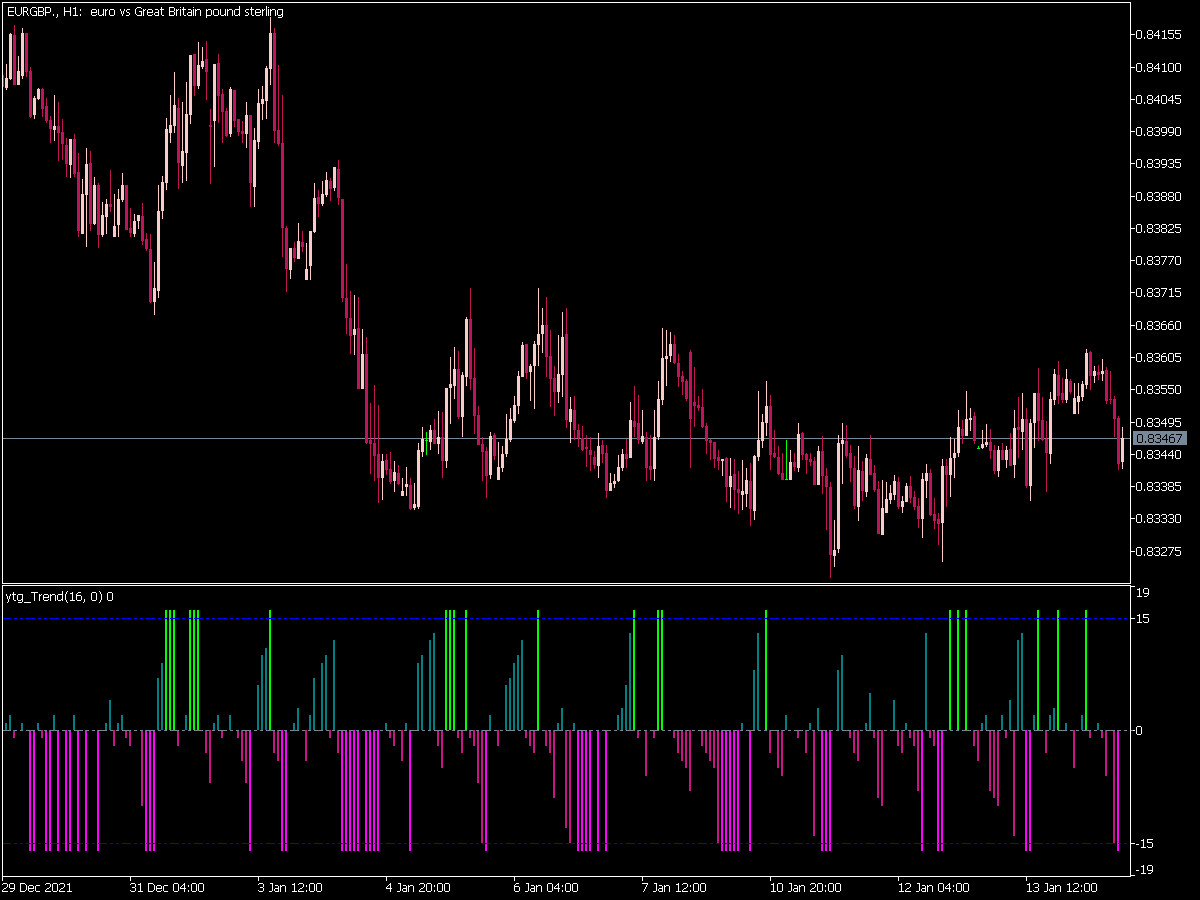Click the time label '31 Dec 04:00'
1200x900 pixels.
coord(167,887)
